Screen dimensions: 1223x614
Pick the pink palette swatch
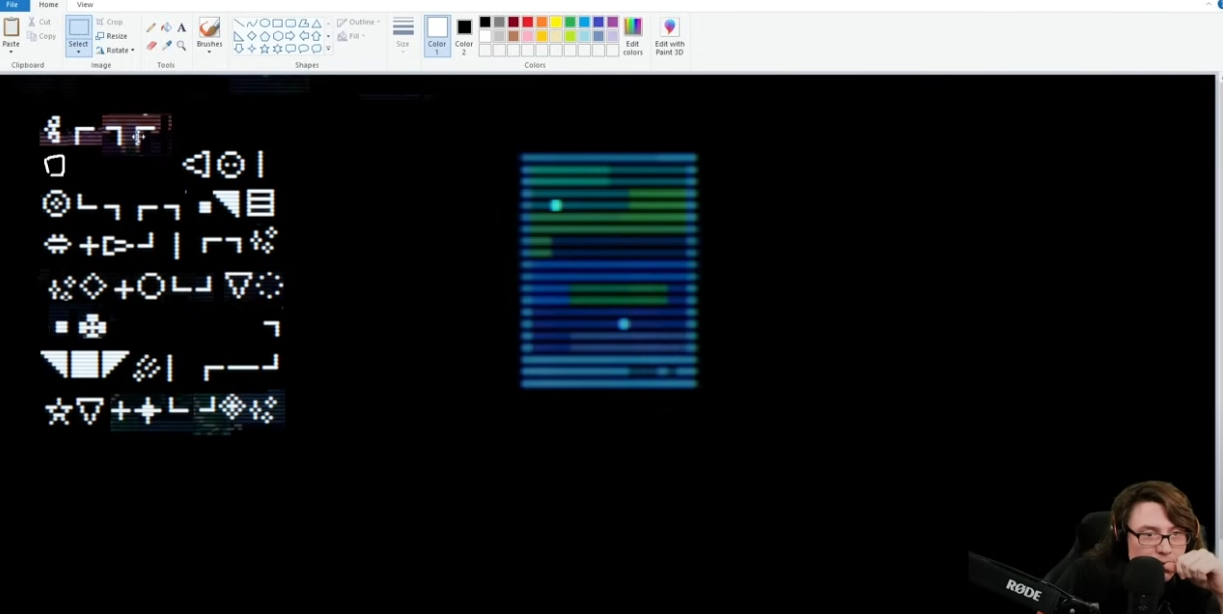(x=527, y=36)
